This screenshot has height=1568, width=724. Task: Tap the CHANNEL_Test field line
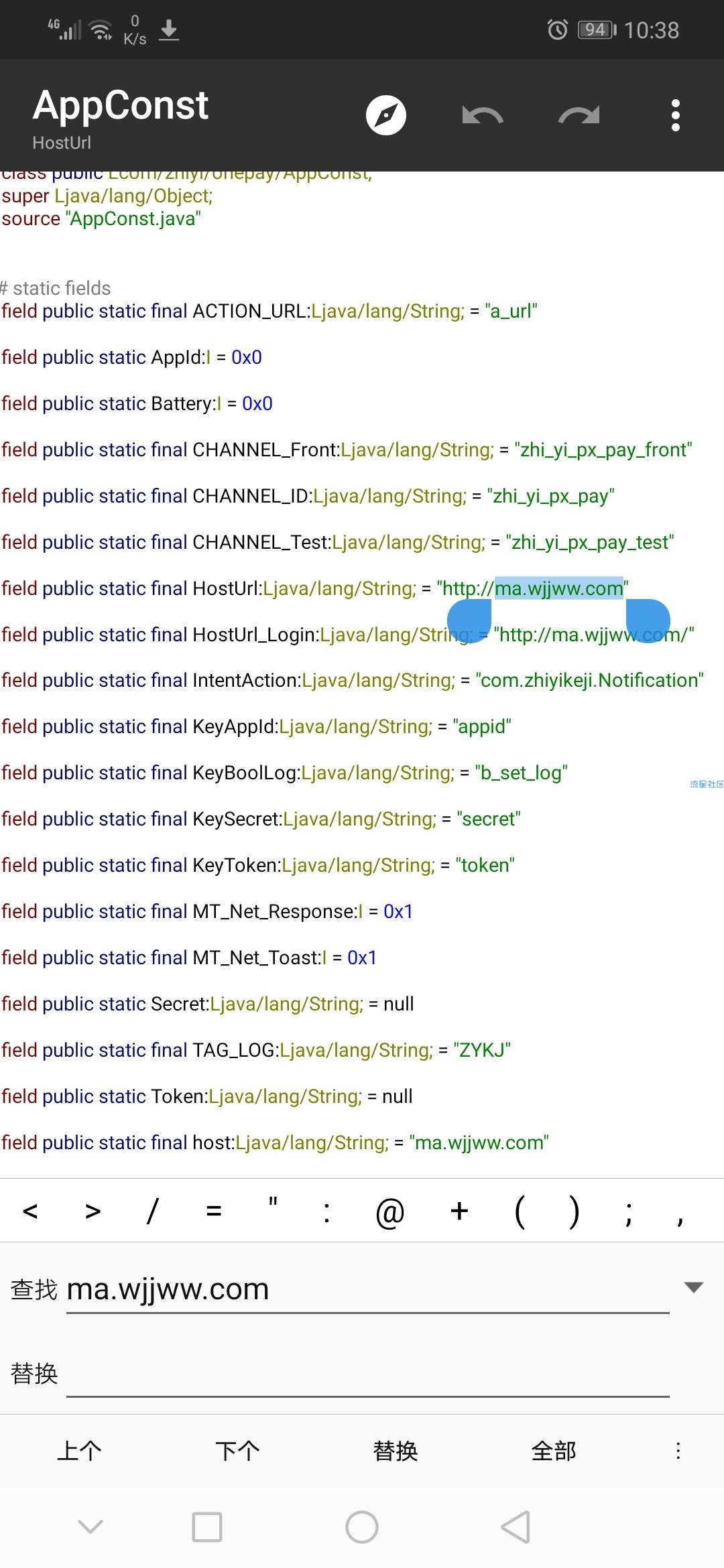pyautogui.click(x=337, y=542)
